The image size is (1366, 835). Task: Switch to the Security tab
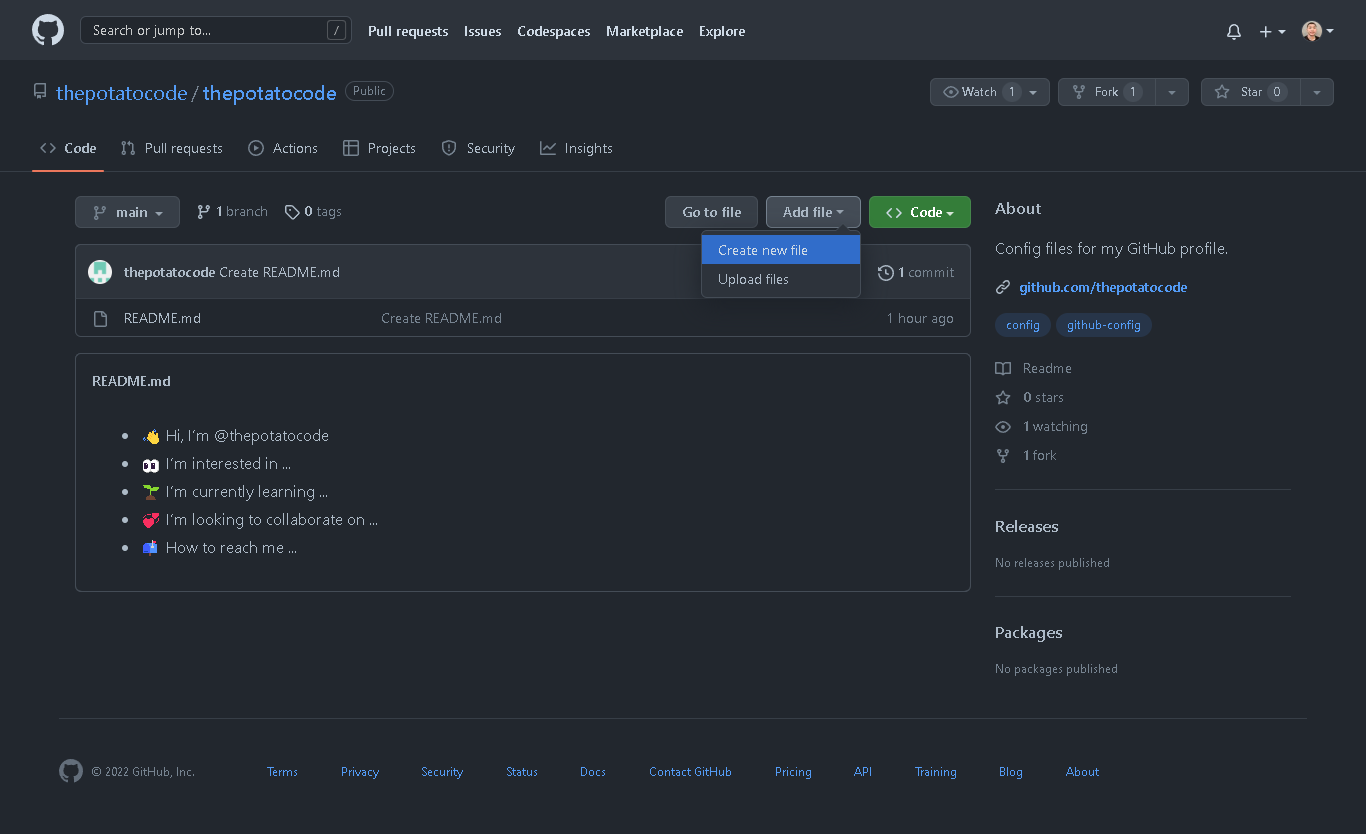(x=479, y=148)
